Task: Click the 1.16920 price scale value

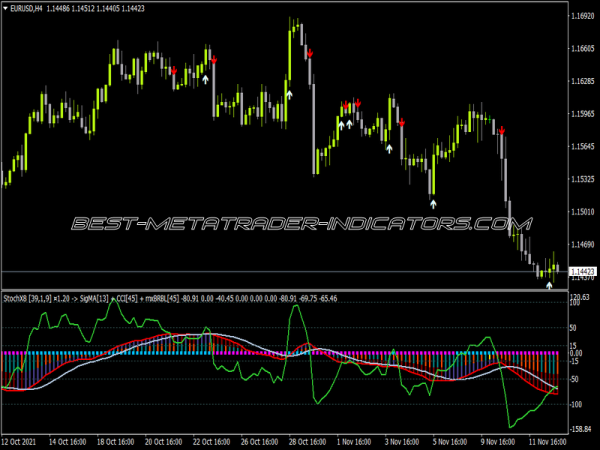Action: (583, 16)
